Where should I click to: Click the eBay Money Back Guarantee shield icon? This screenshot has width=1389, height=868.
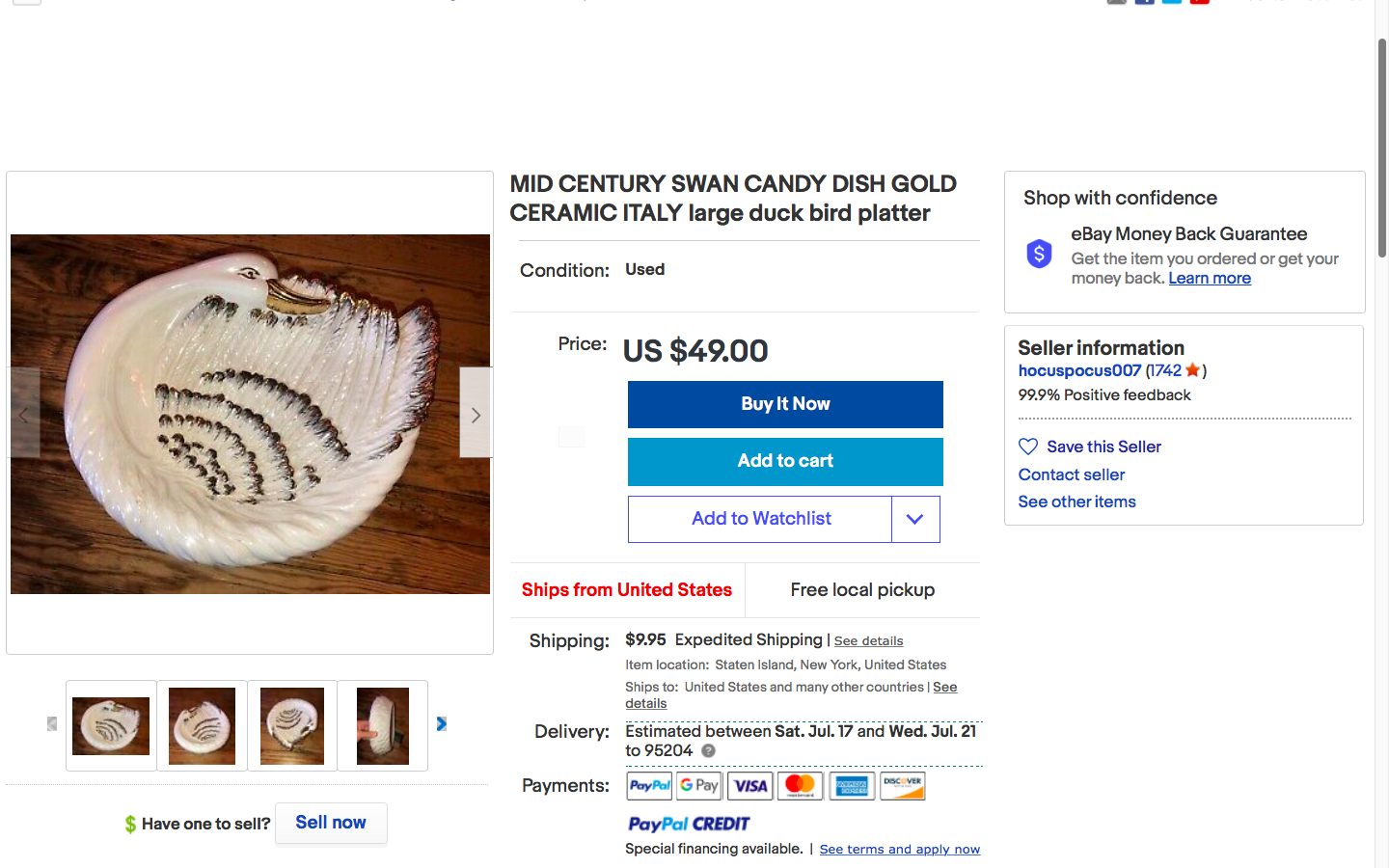tap(1039, 254)
